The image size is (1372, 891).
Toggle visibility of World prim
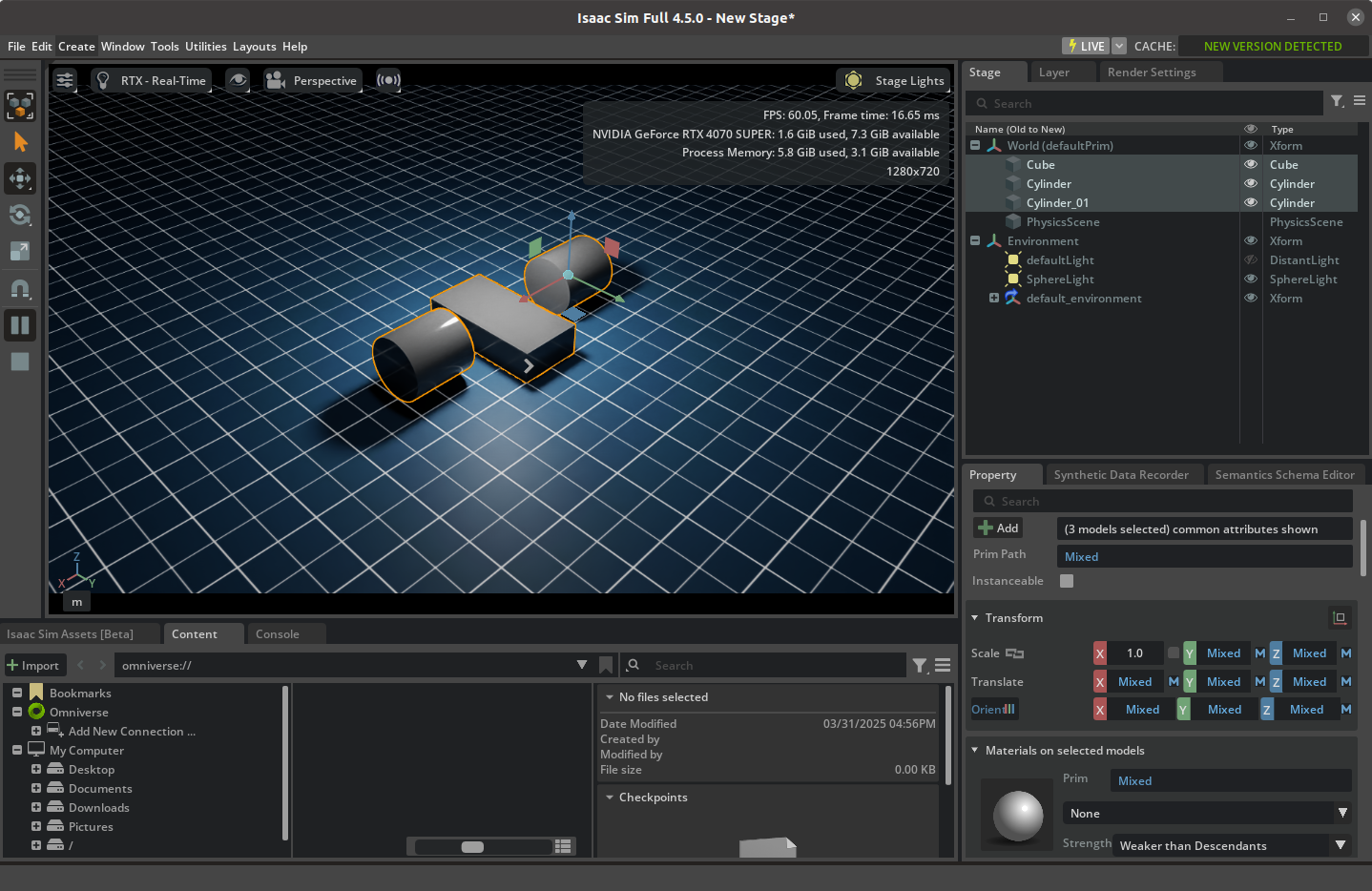[1251, 145]
